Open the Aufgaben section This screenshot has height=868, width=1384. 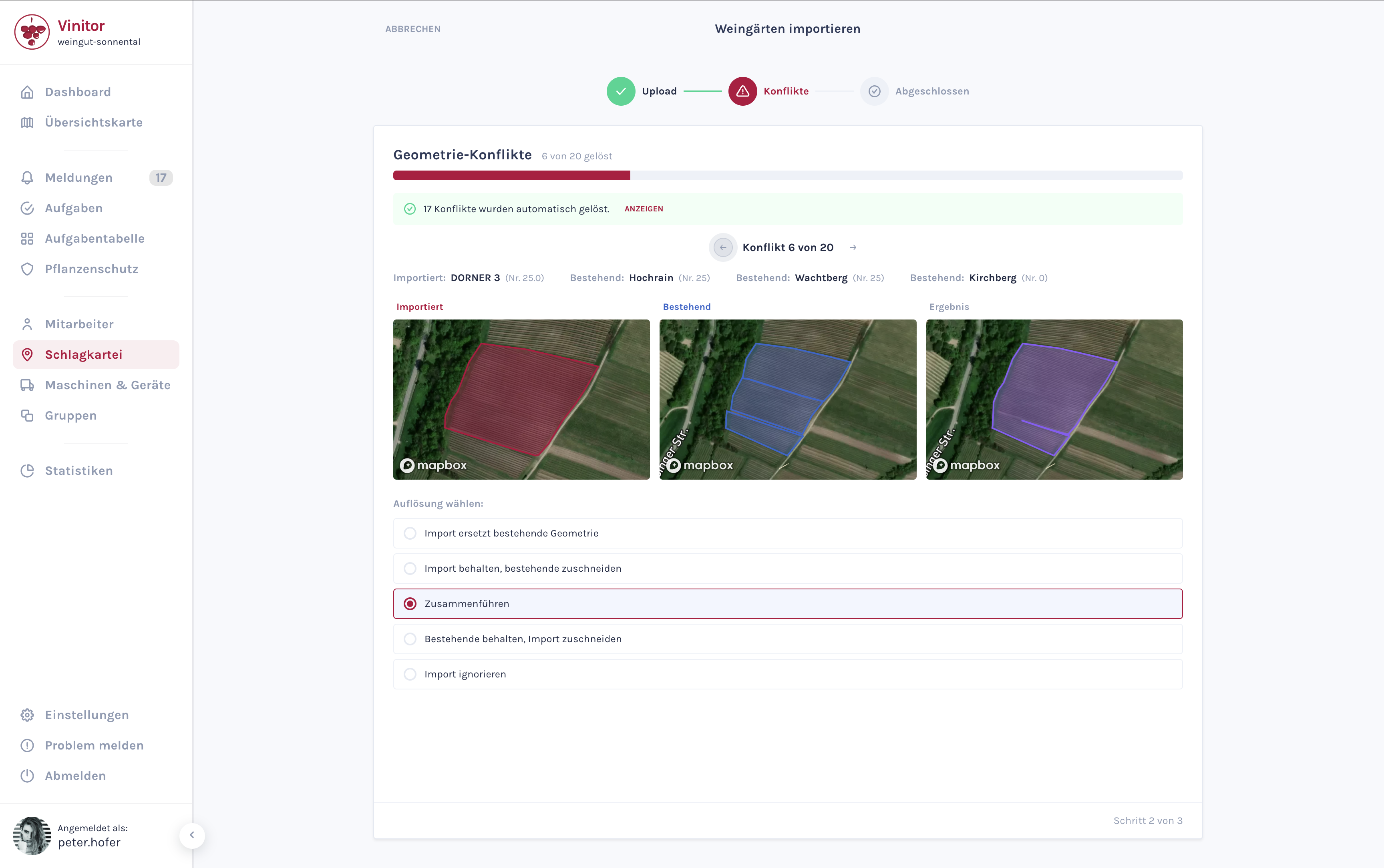point(73,208)
